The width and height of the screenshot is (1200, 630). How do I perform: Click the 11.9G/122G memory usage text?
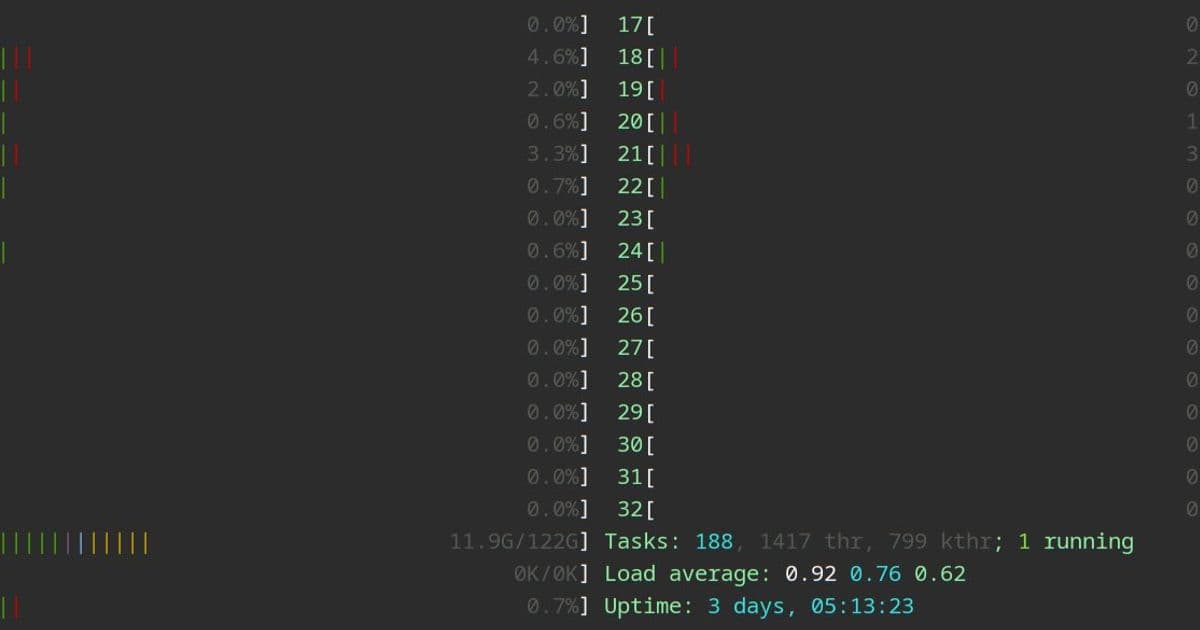(x=515, y=543)
